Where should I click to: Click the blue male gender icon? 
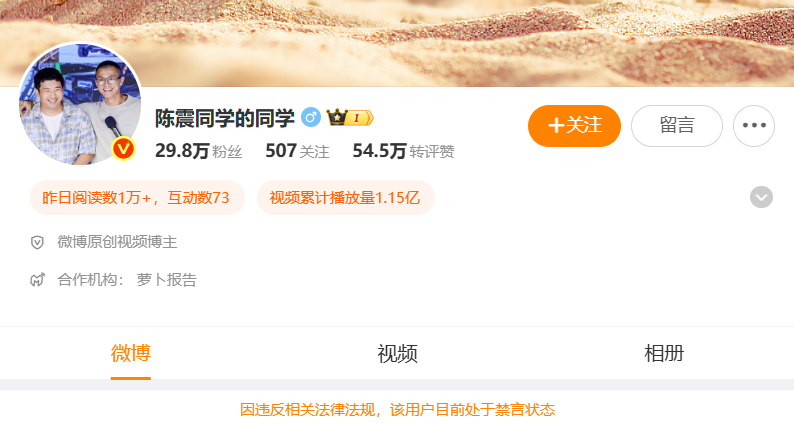pos(310,118)
